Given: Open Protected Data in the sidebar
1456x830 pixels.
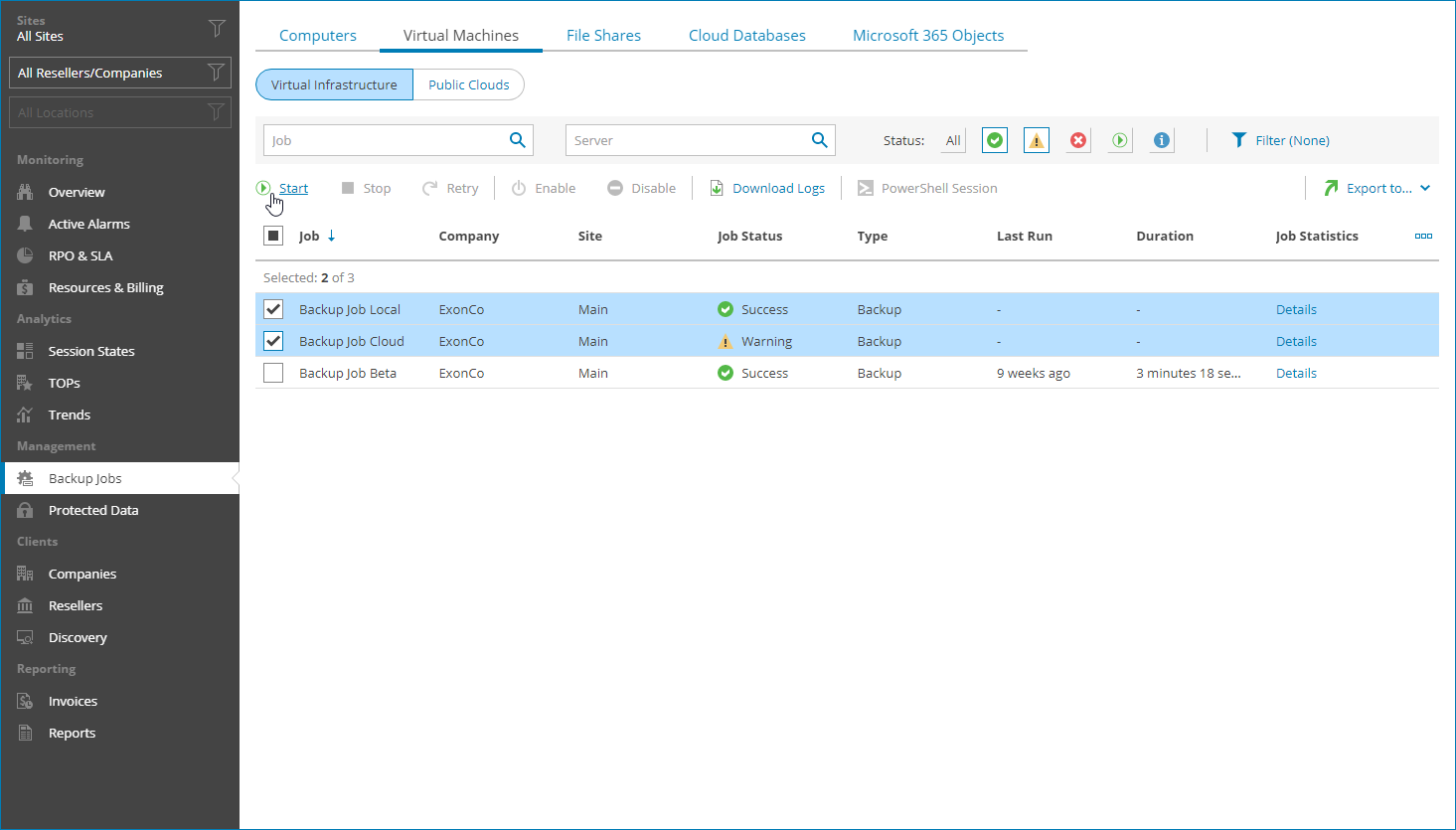Looking at the screenshot, I should [93, 510].
